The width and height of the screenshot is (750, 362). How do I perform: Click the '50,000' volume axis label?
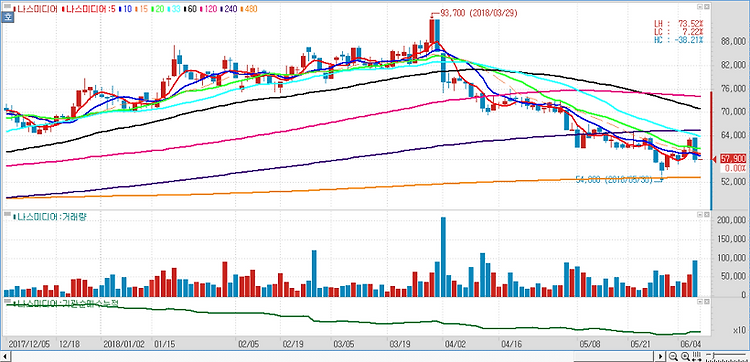733,277
